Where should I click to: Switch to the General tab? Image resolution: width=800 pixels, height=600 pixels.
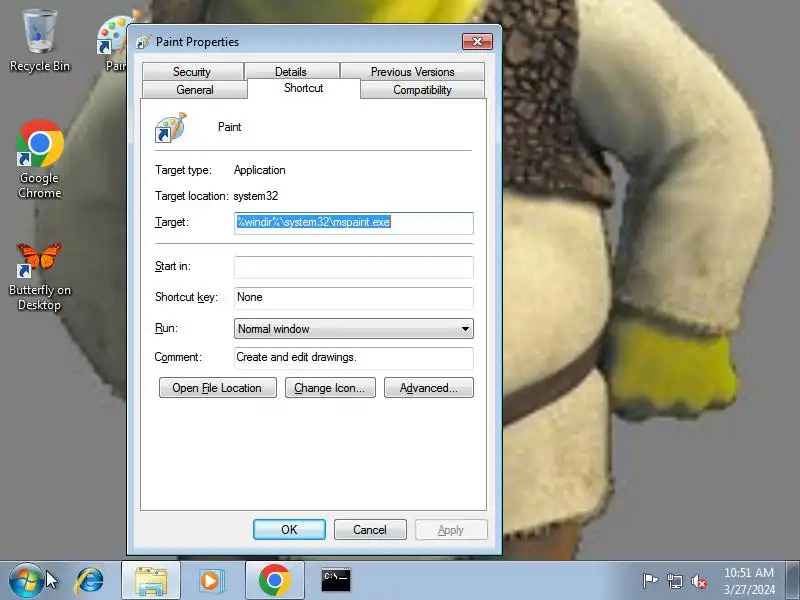(195, 90)
